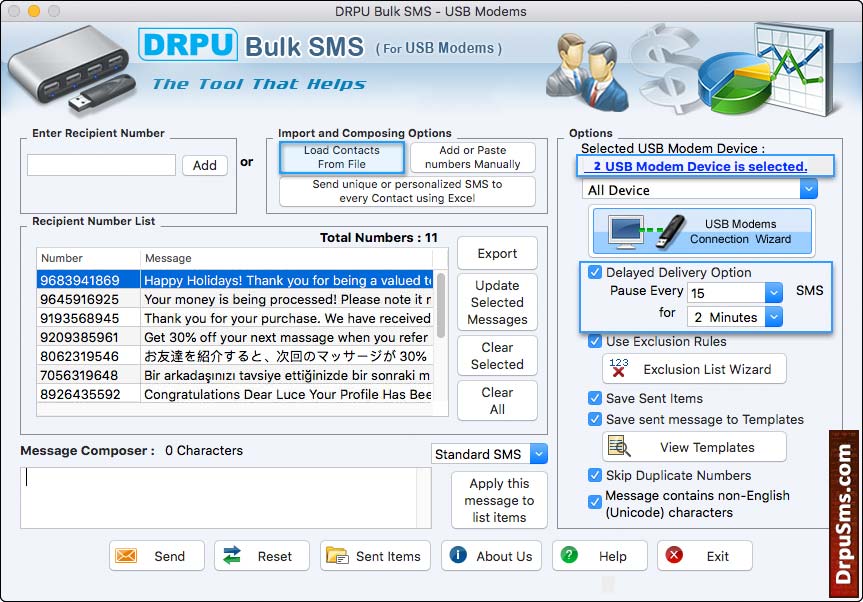Click the Clear All button
Screen dimensions: 863x602
[x=497, y=401]
